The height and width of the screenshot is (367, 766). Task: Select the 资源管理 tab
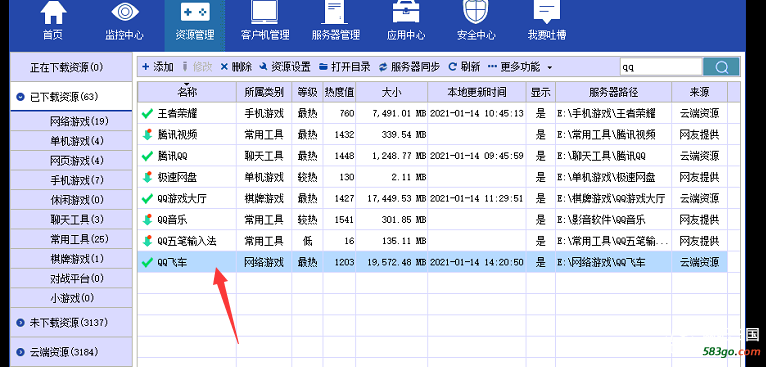point(194,25)
